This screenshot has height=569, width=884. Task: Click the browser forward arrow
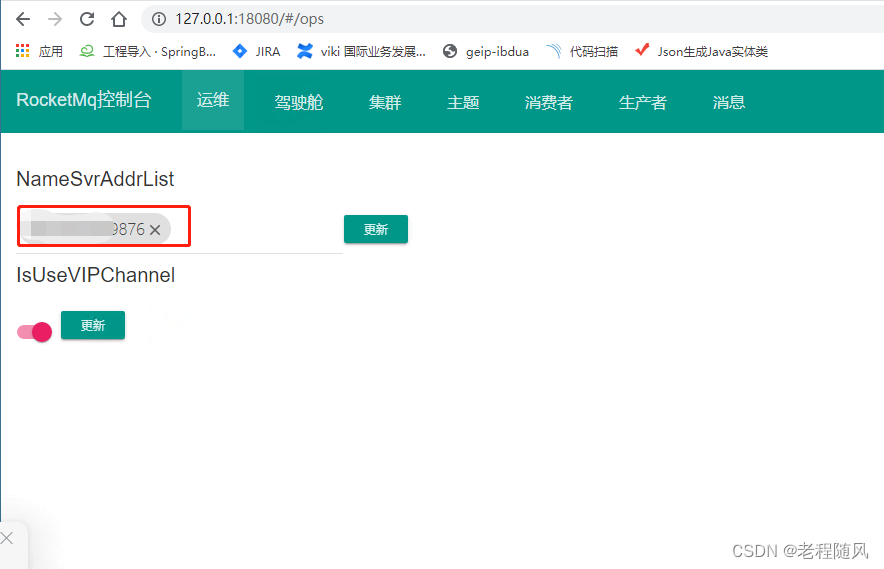point(55,19)
